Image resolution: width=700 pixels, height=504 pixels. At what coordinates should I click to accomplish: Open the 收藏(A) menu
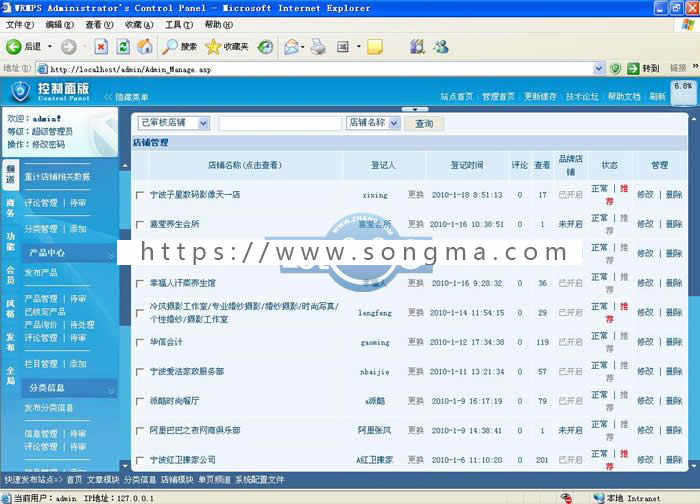139,25
